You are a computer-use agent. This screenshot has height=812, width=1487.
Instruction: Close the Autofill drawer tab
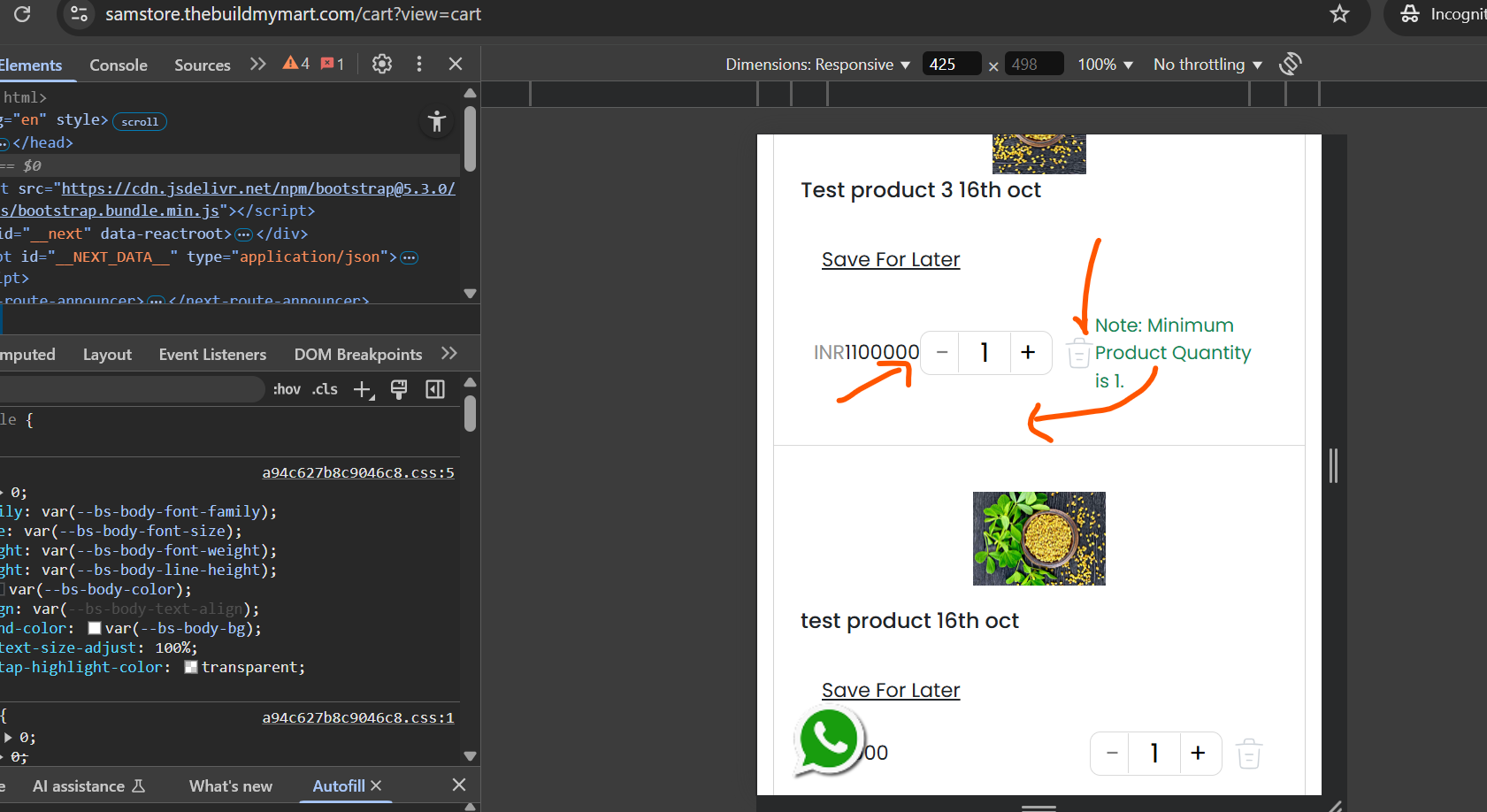tap(376, 785)
